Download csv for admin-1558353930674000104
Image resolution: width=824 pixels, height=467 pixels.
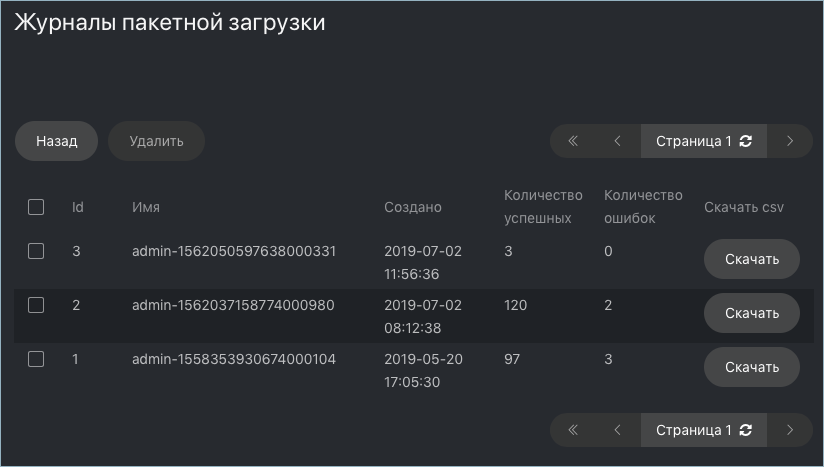point(751,367)
